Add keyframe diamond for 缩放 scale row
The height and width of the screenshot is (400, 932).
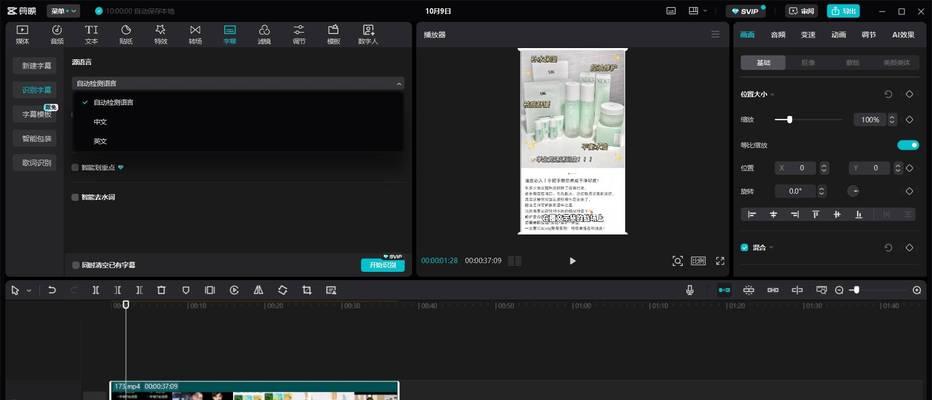pyautogui.click(x=909, y=119)
